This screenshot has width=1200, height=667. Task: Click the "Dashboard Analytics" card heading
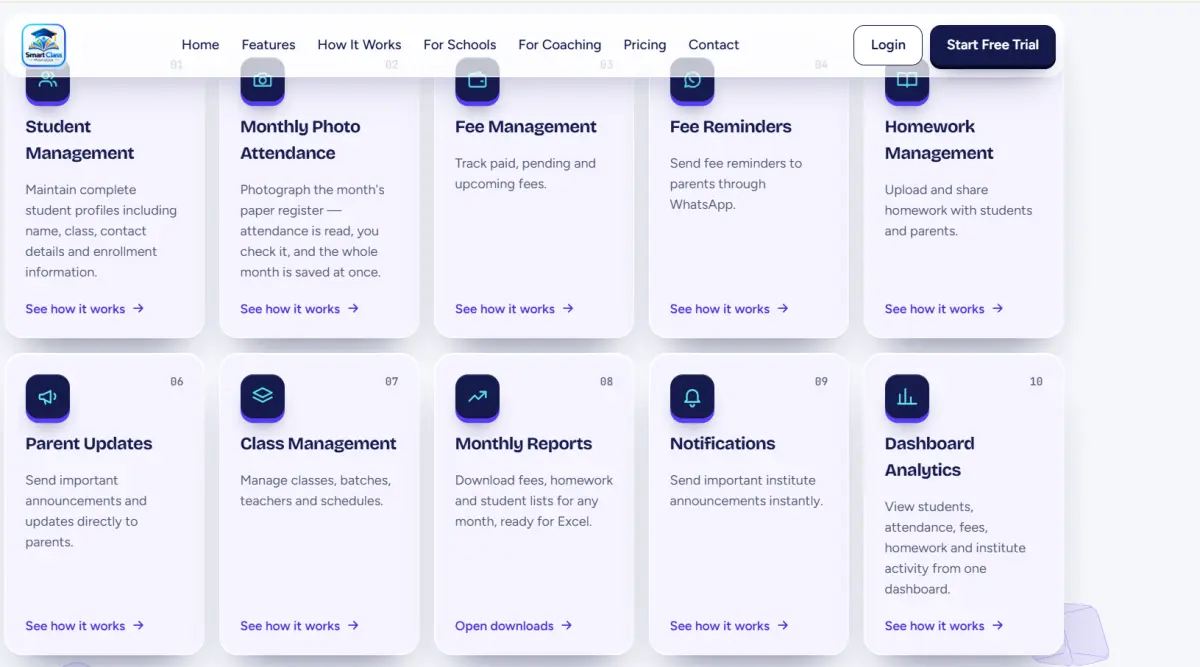pos(930,457)
